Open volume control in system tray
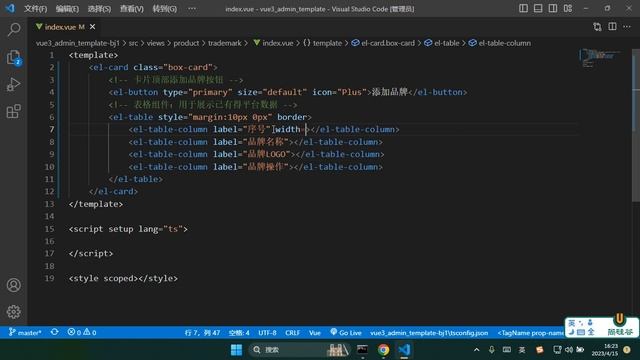The height and width of the screenshot is (360, 640). point(569,350)
